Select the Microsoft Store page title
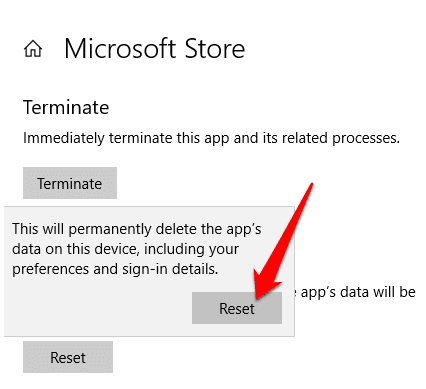 tap(155, 49)
